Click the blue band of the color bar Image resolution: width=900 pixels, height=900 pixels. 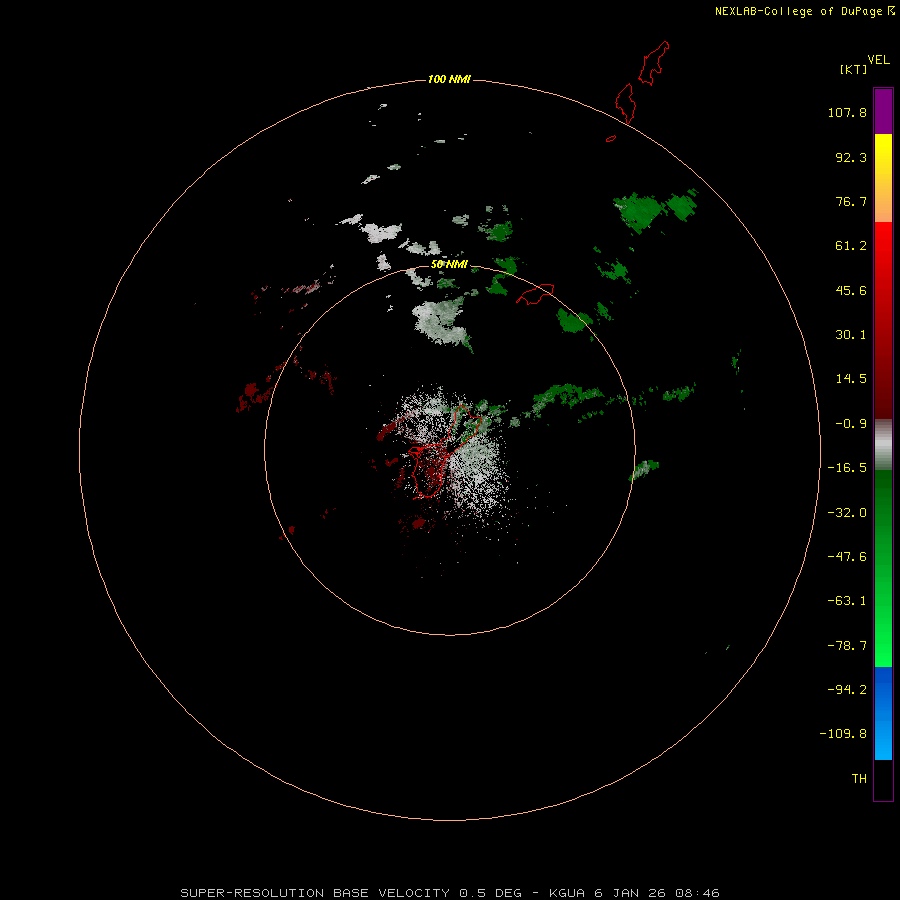883,713
